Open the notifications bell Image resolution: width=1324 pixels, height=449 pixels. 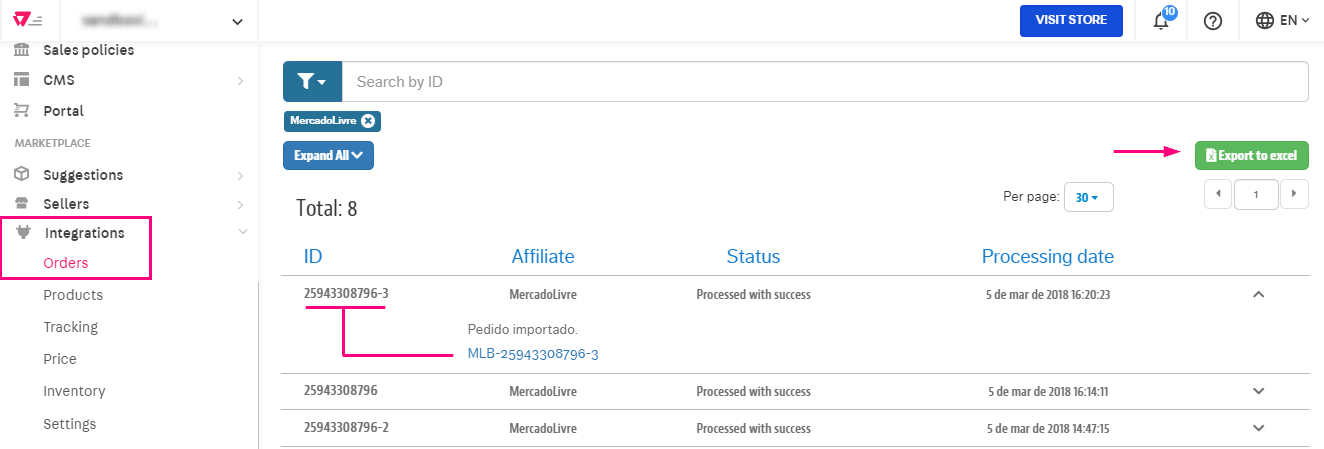click(1161, 21)
